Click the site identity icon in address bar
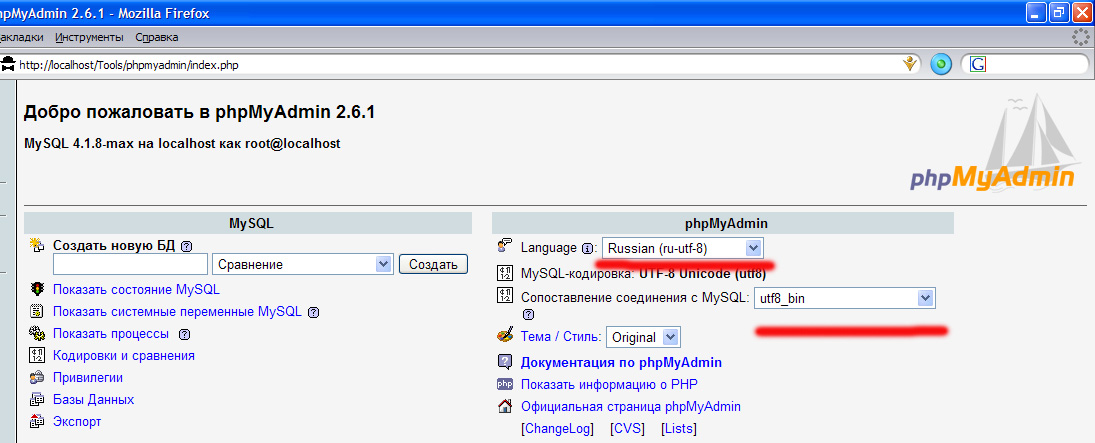The height and width of the screenshot is (443, 1095). pyautogui.click(x=8, y=64)
